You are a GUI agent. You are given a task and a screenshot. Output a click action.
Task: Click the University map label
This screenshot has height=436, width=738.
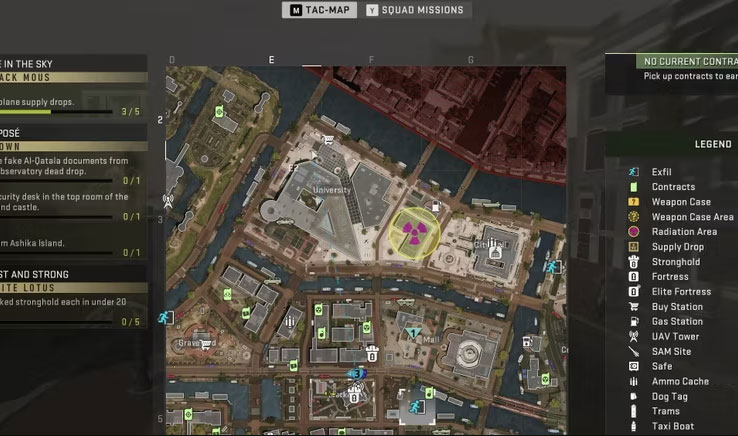332,190
